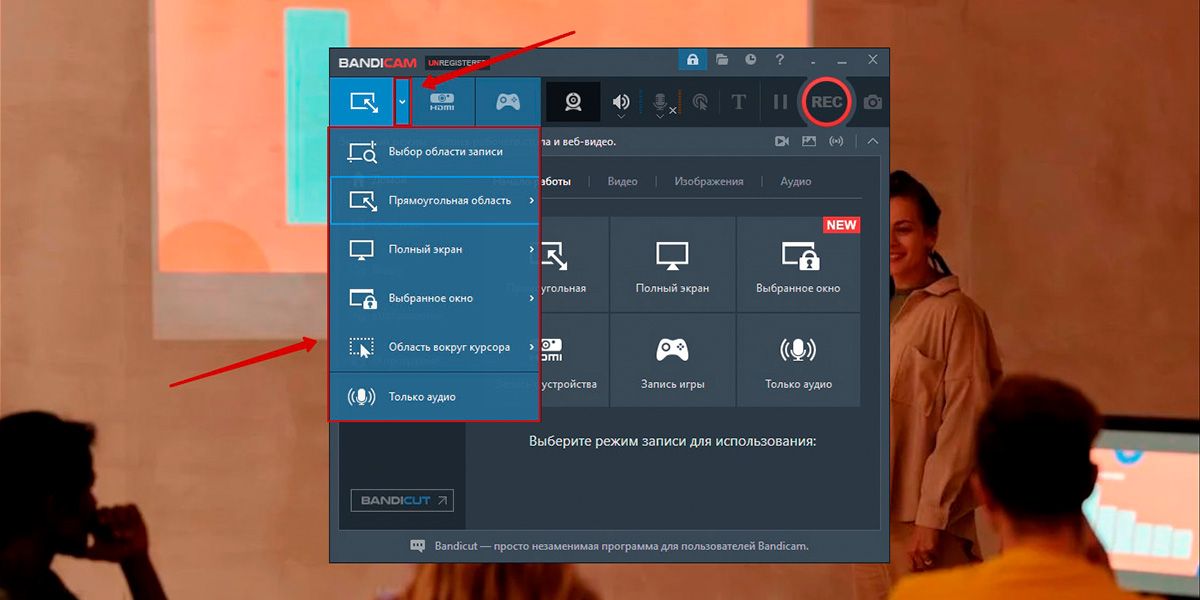
Task: Choose 'Область вокруг курсора' menu entry
Action: pyautogui.click(x=434, y=347)
